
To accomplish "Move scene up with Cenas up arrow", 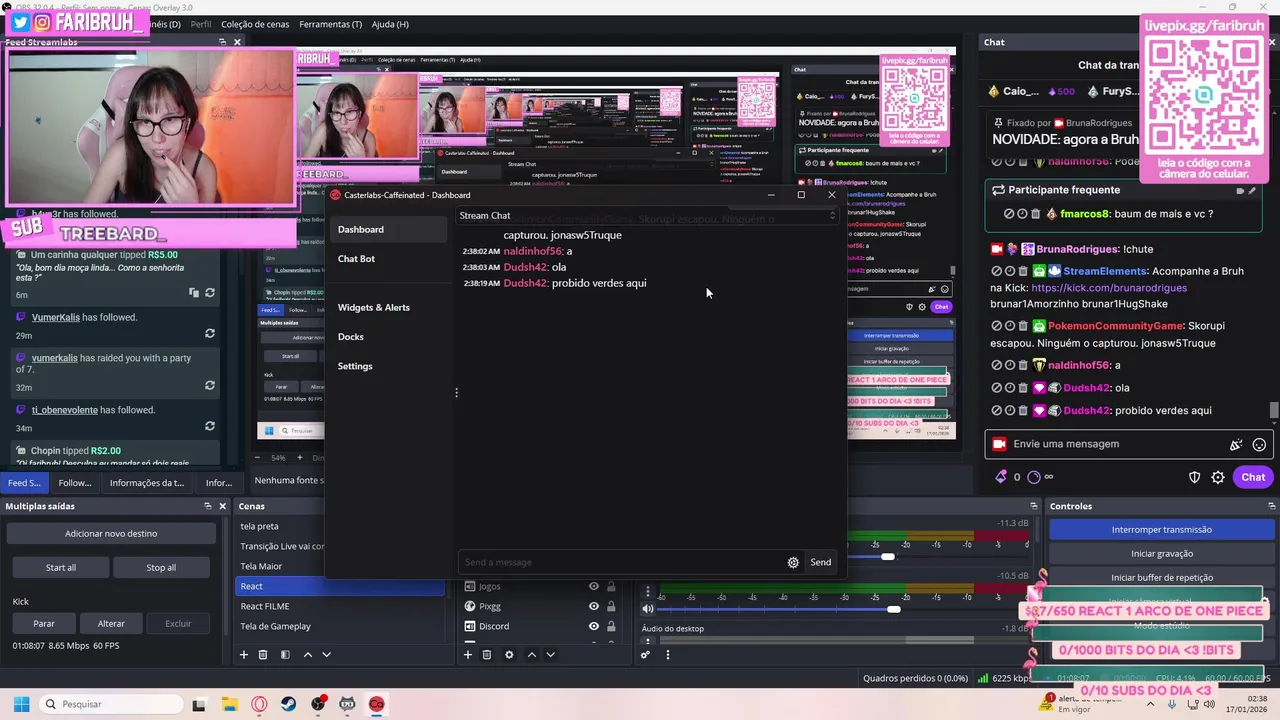I will pyautogui.click(x=308, y=655).
